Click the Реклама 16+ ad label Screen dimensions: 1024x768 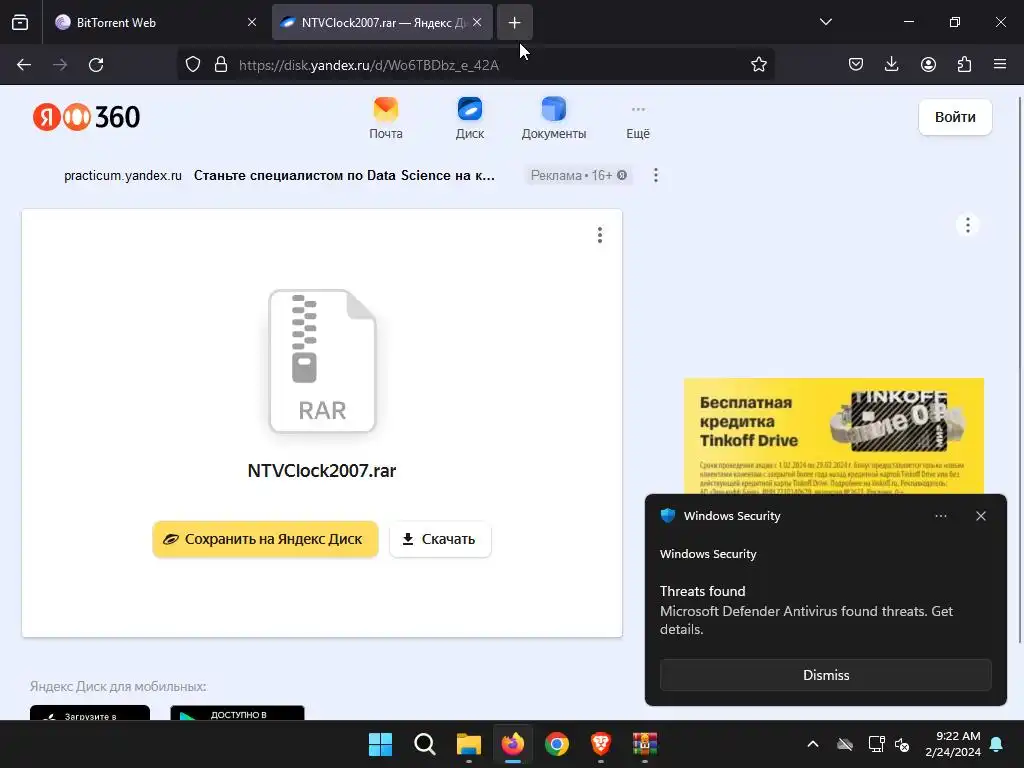click(x=579, y=176)
